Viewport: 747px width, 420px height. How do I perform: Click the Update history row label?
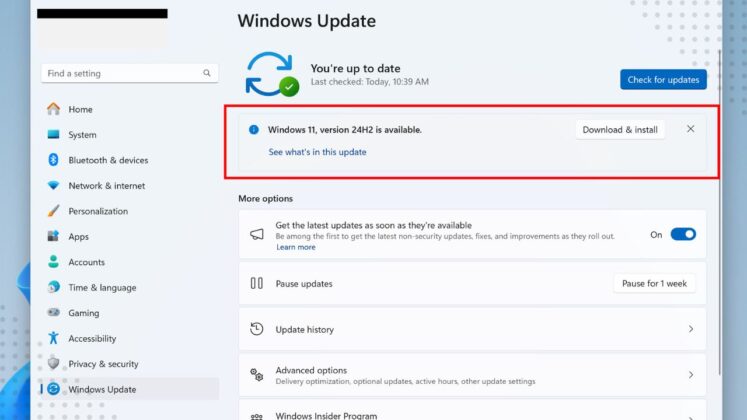pos(304,330)
